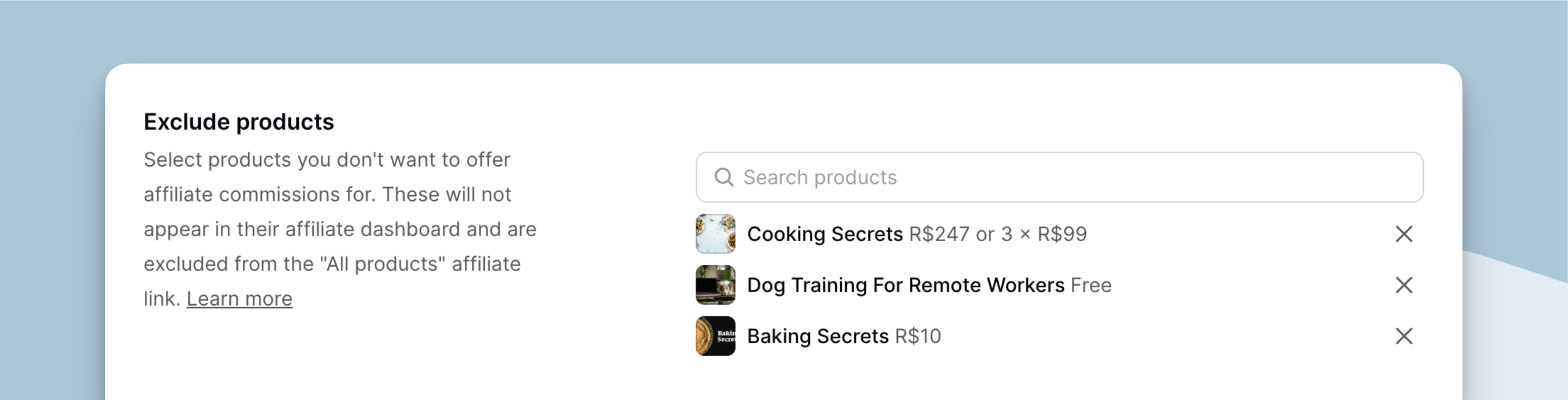Click the blue background above the card

point(781,28)
